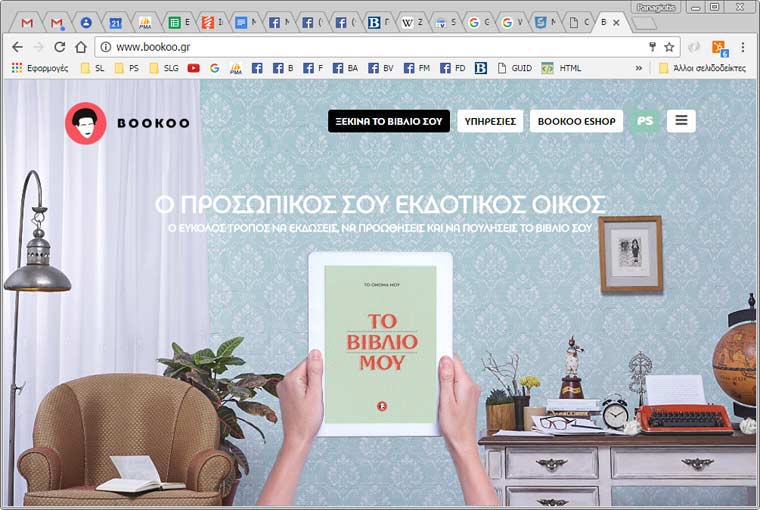Click the ΞΕΚΙΝΑ ΤΟ ΒΙΒΛΙΟ ΣΟΥ button
The height and width of the screenshot is (510, 760).
(x=388, y=121)
